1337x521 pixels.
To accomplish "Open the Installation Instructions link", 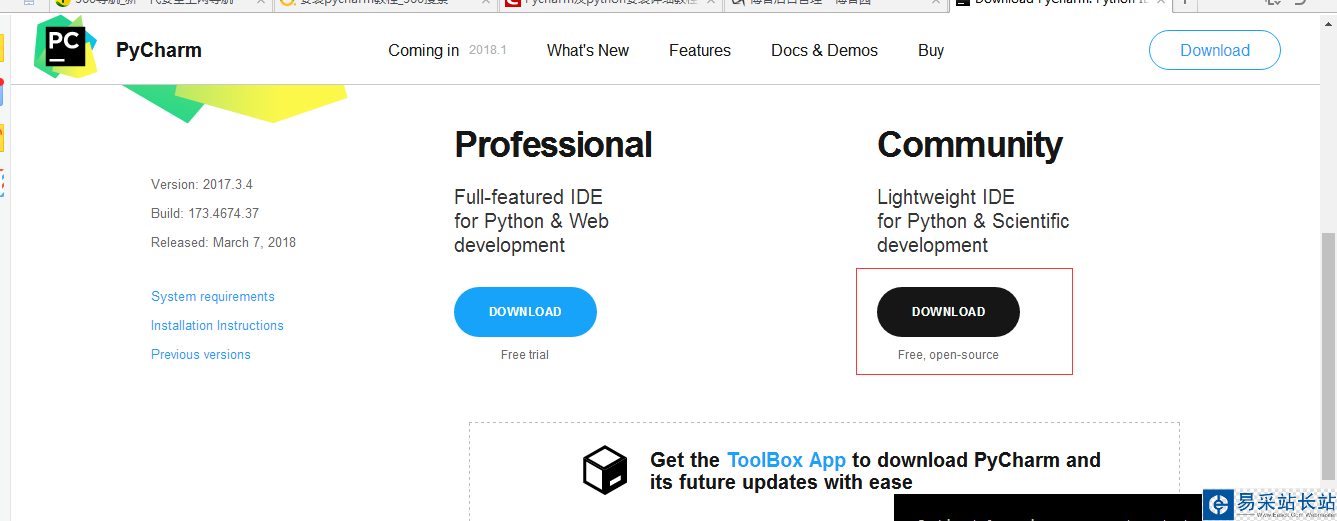I will pos(217,326).
